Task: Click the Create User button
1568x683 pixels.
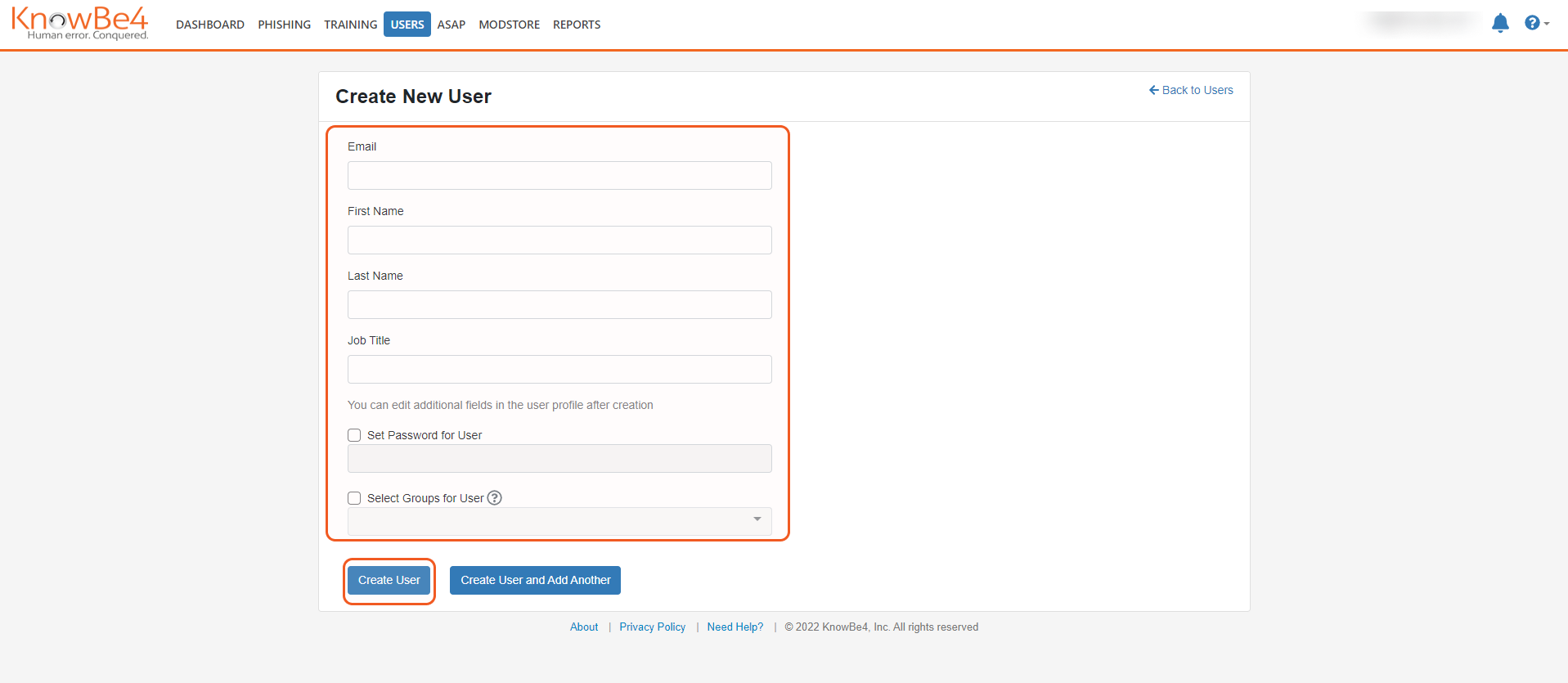Action: (x=389, y=580)
